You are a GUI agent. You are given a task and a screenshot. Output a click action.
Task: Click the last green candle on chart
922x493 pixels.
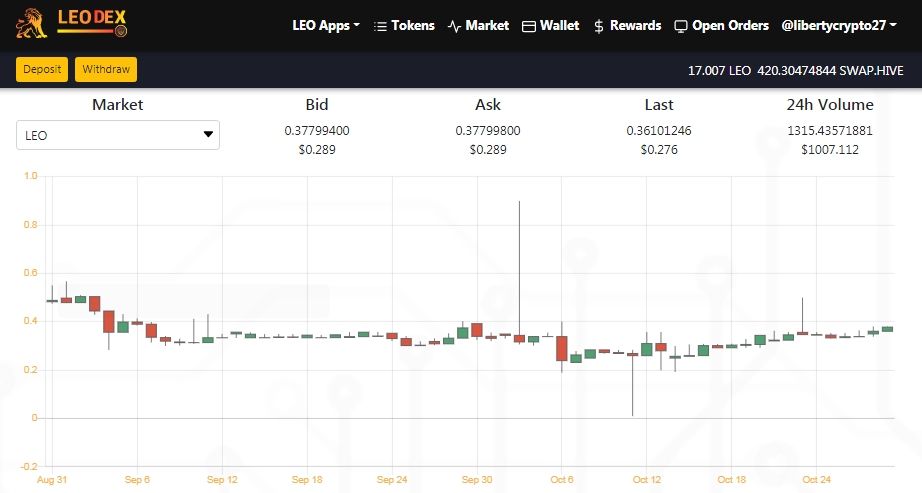(887, 329)
